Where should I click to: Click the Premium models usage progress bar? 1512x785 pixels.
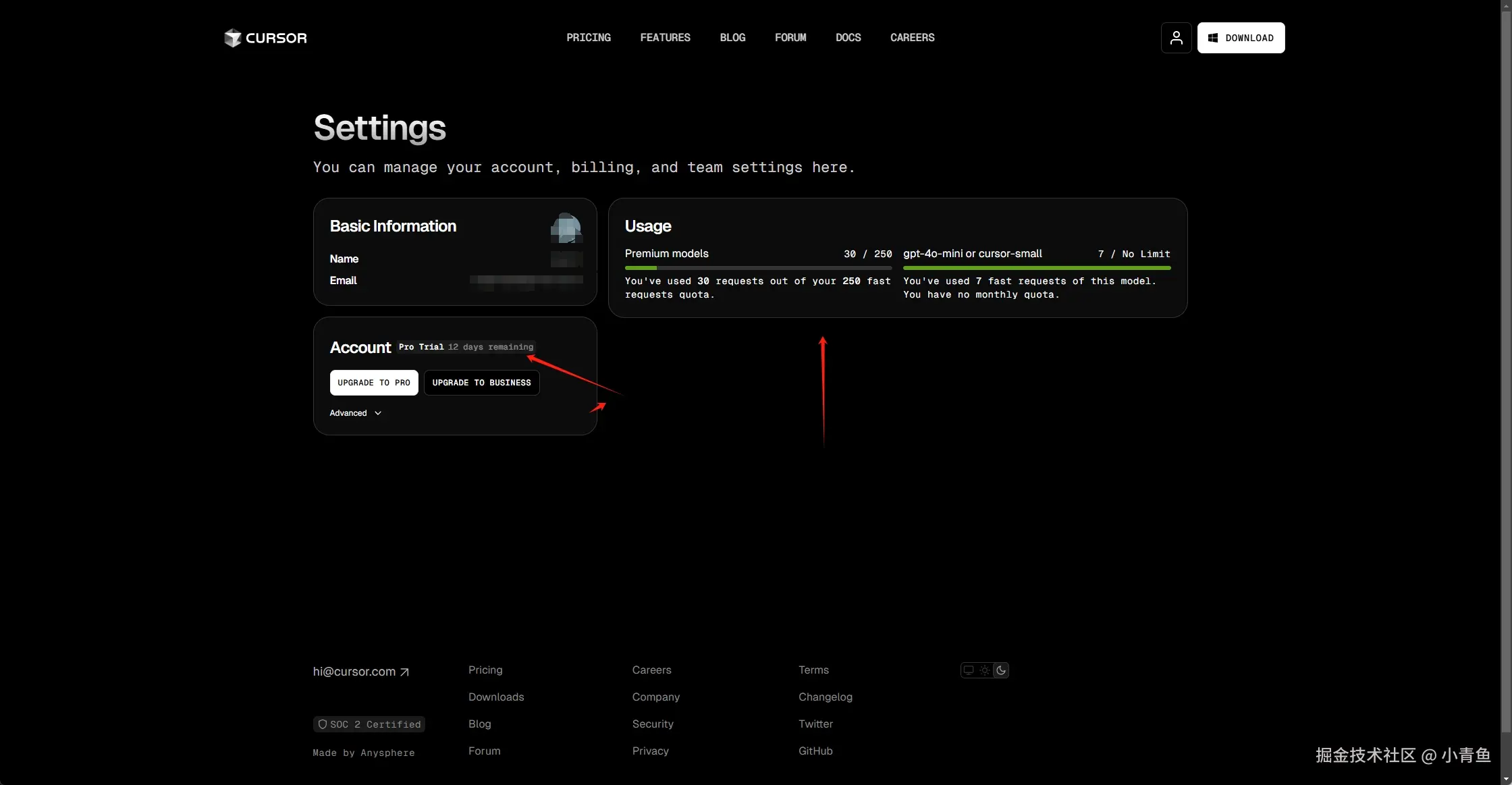[758, 268]
